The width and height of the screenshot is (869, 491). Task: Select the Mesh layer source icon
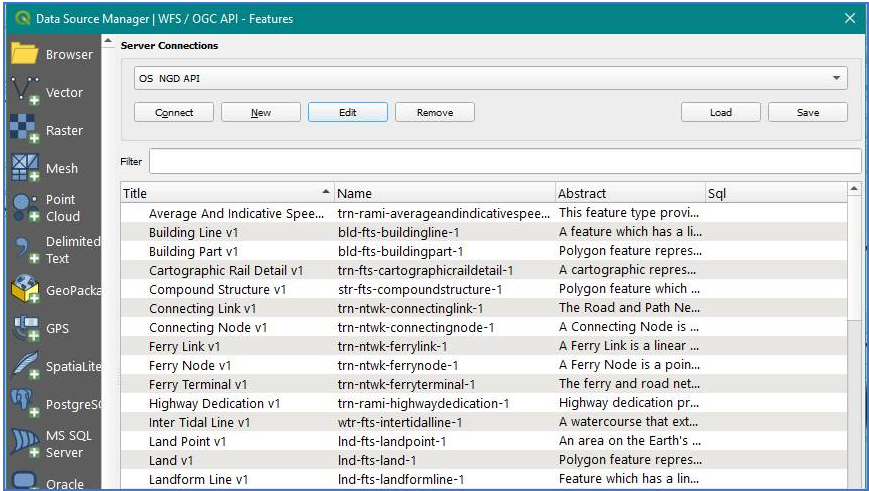[x=25, y=167]
